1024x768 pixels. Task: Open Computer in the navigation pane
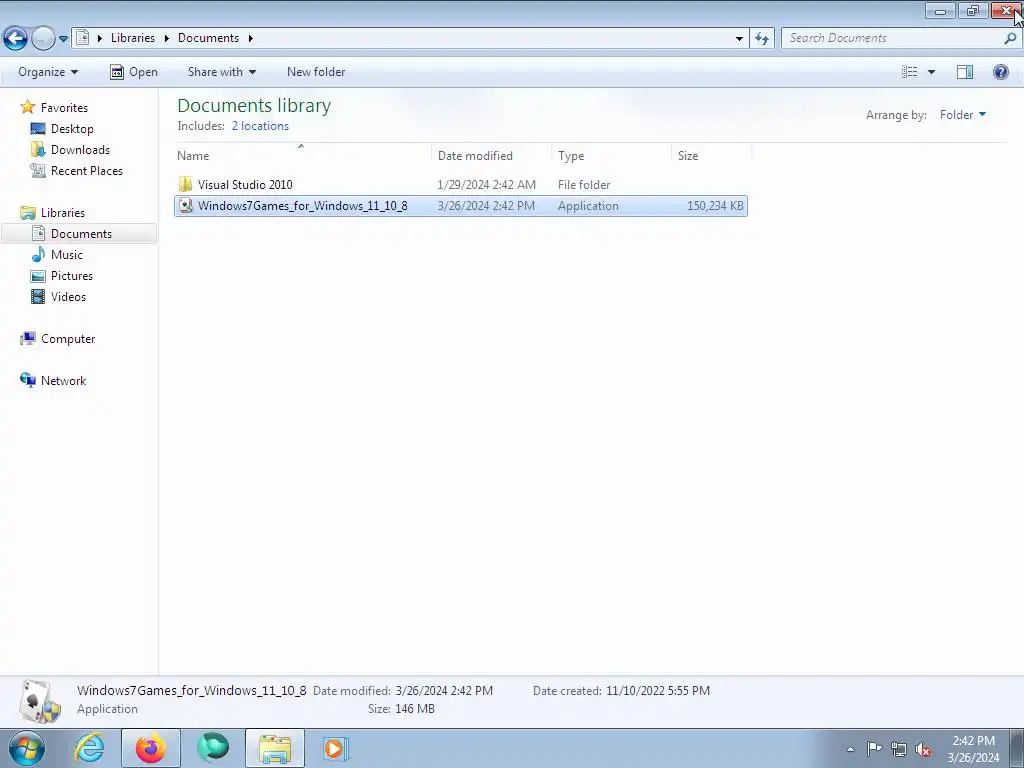[x=68, y=339]
